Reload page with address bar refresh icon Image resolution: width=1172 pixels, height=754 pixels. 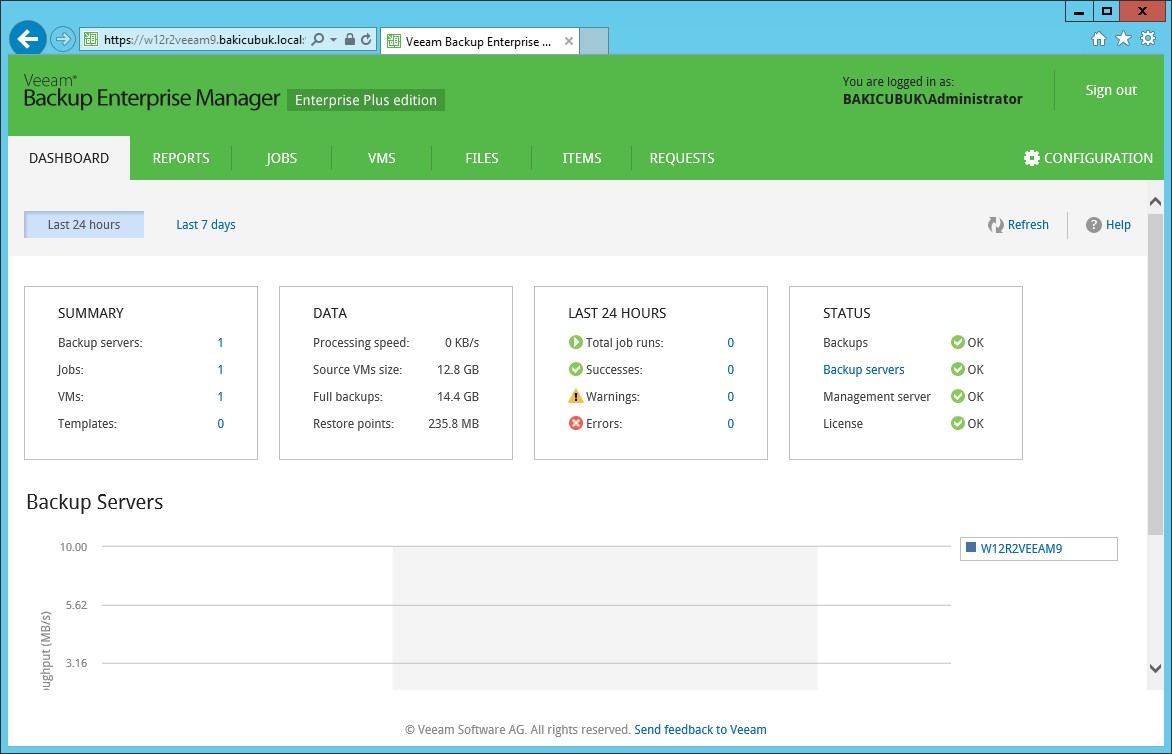pos(366,40)
